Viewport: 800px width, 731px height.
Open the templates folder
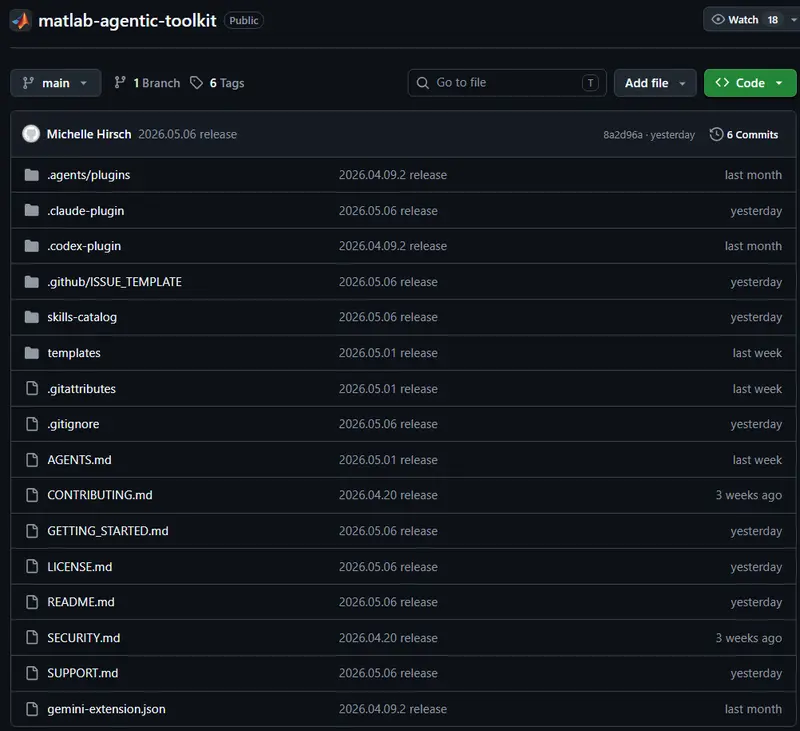point(74,352)
